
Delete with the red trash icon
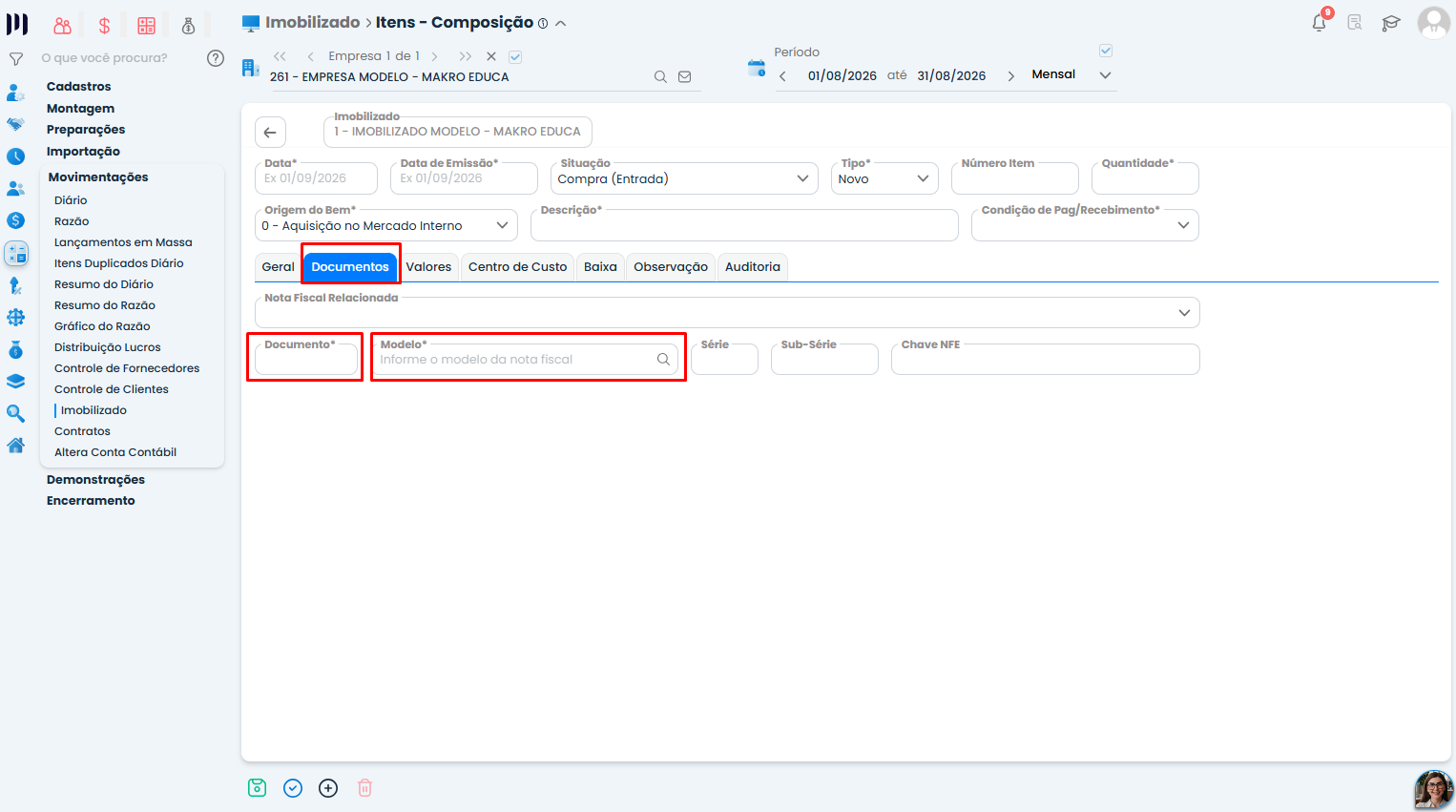tap(364, 788)
